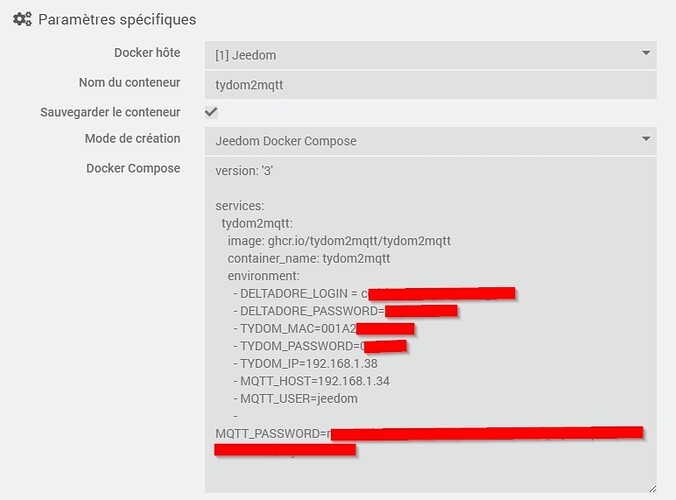Place cursor on the version: '3' line
This screenshot has height=500, width=676.
click(x=245, y=170)
